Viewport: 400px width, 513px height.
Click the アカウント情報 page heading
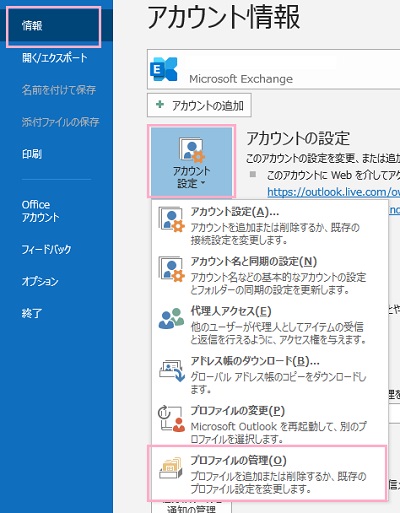click(224, 17)
